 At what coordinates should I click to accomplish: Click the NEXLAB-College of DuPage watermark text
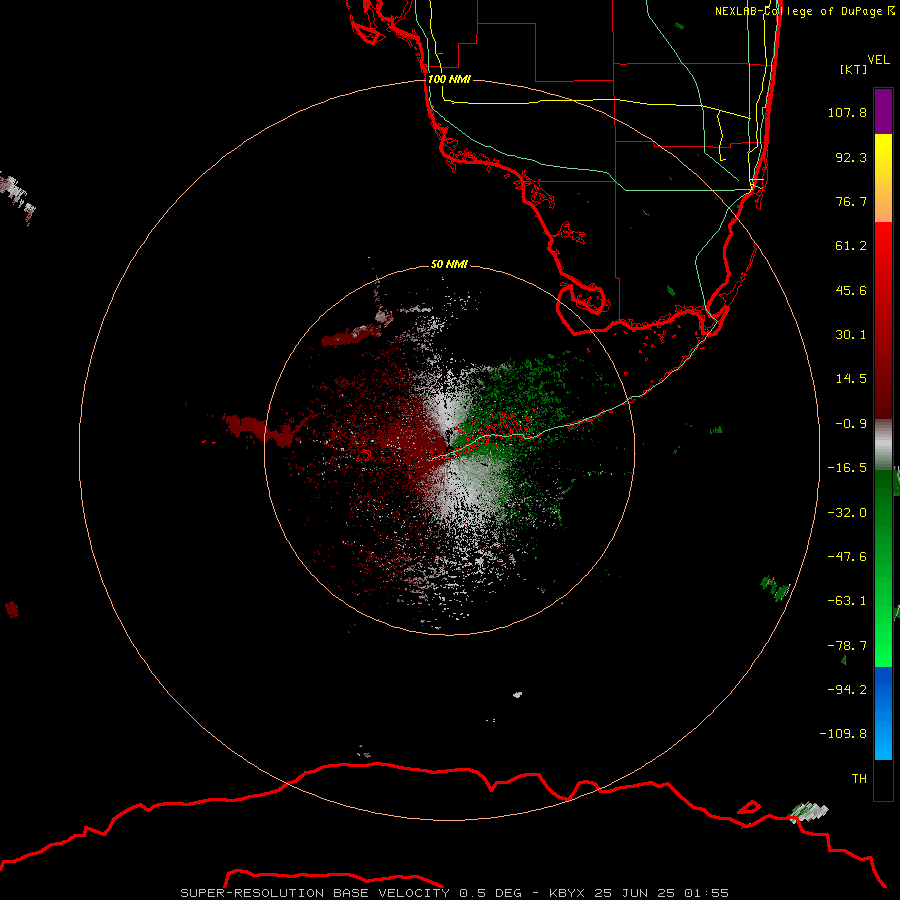tap(804, 11)
